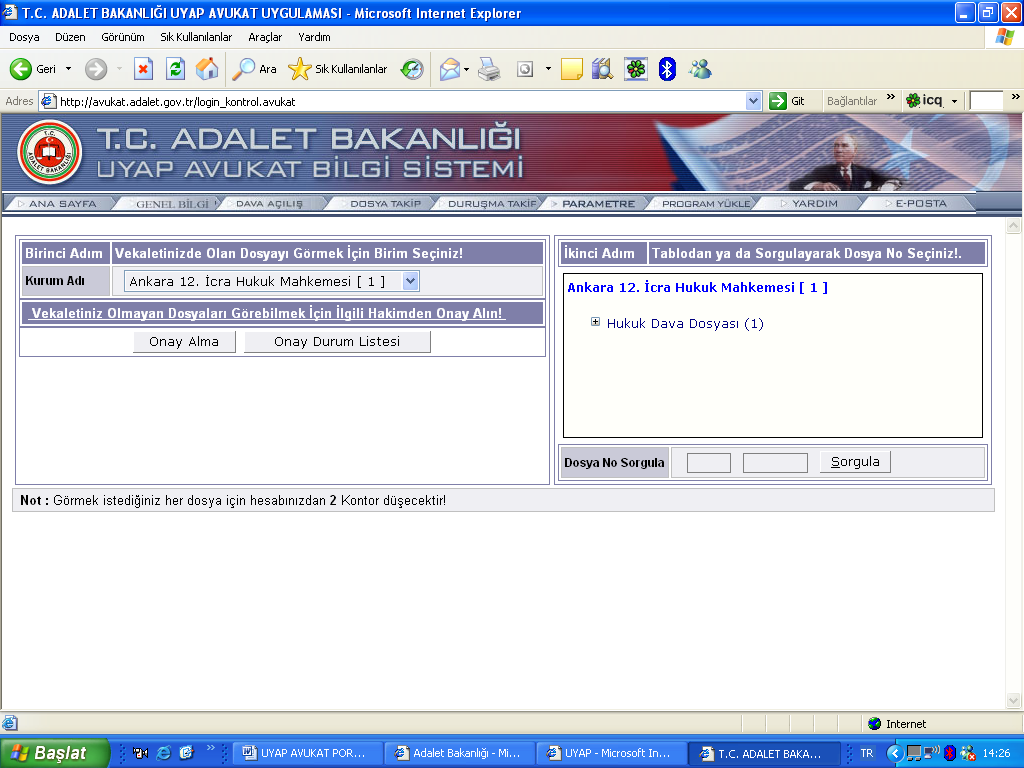
Task: Expand Bağlantılar links chevron
Action: pos(891,97)
